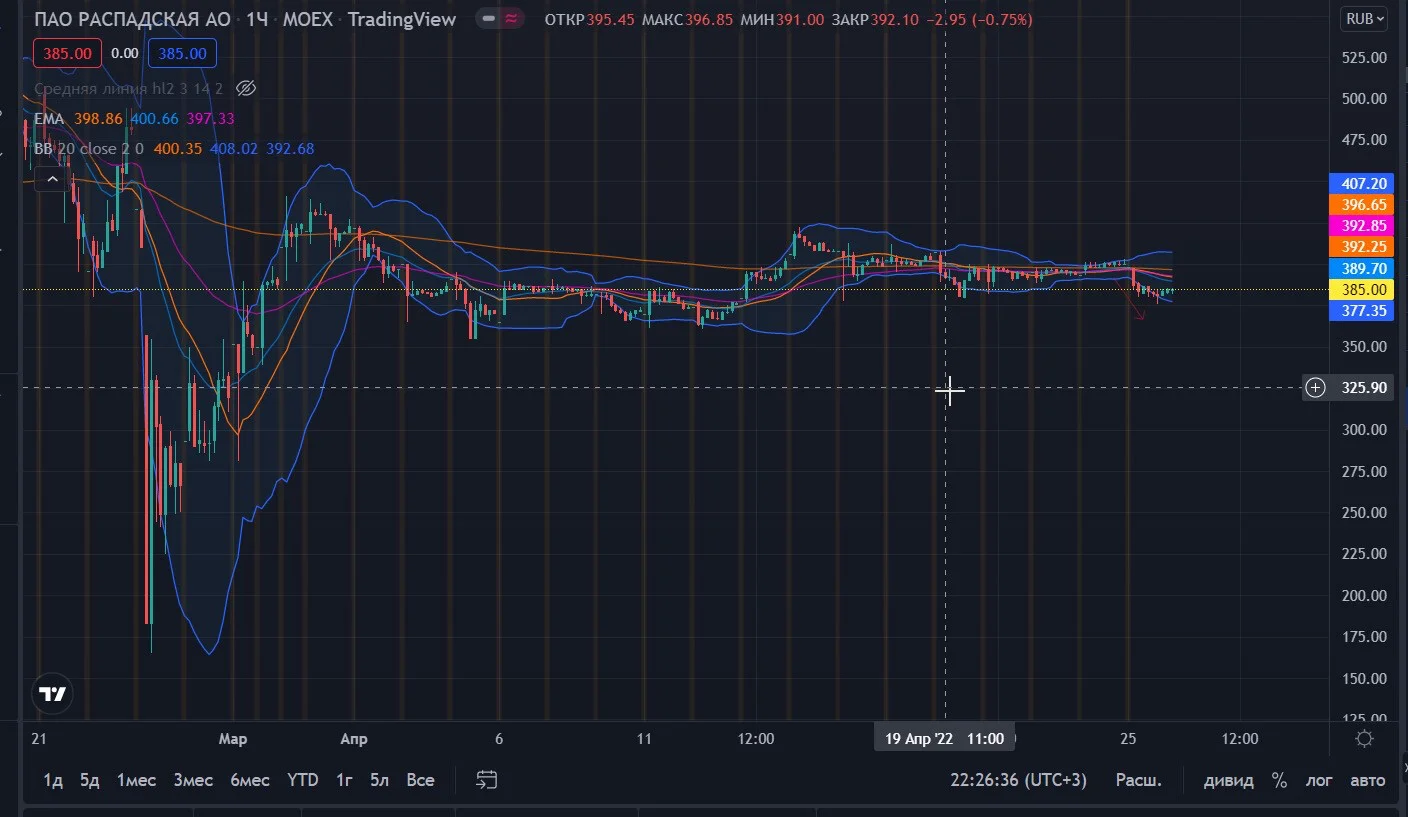Click the yellow 385.00 price label

[1361, 290]
